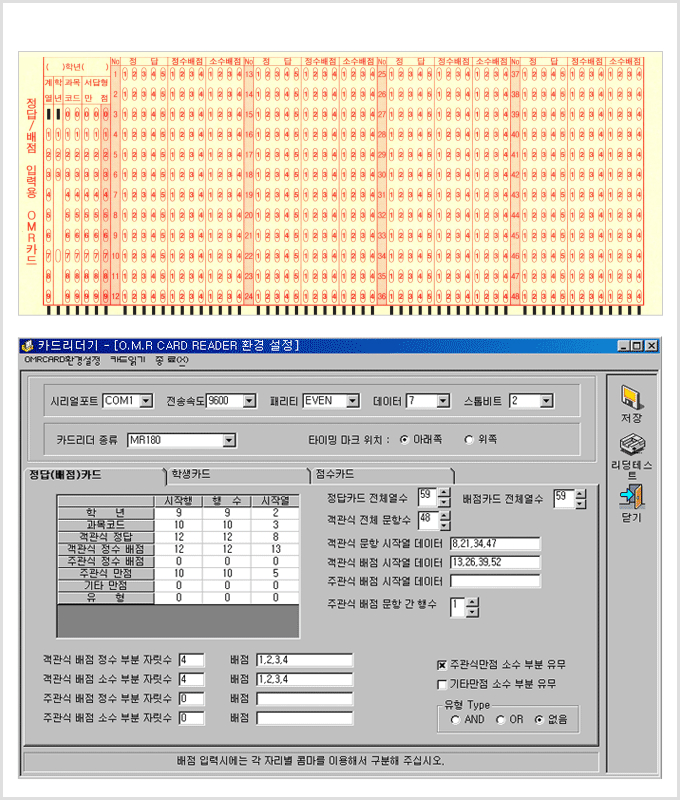Image resolution: width=680 pixels, height=800 pixels.
Task: Expand the 카드리더 종류 MR180 dropdown
Action: tap(229, 439)
